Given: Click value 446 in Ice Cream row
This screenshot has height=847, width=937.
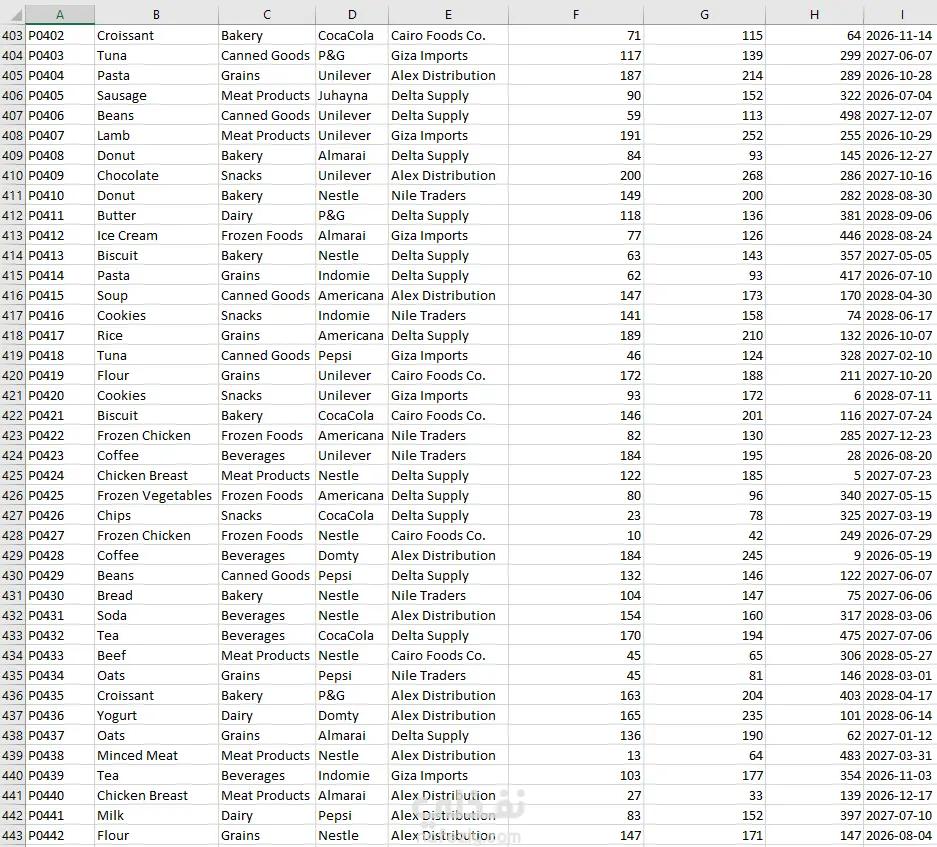Looking at the screenshot, I should [x=814, y=235].
